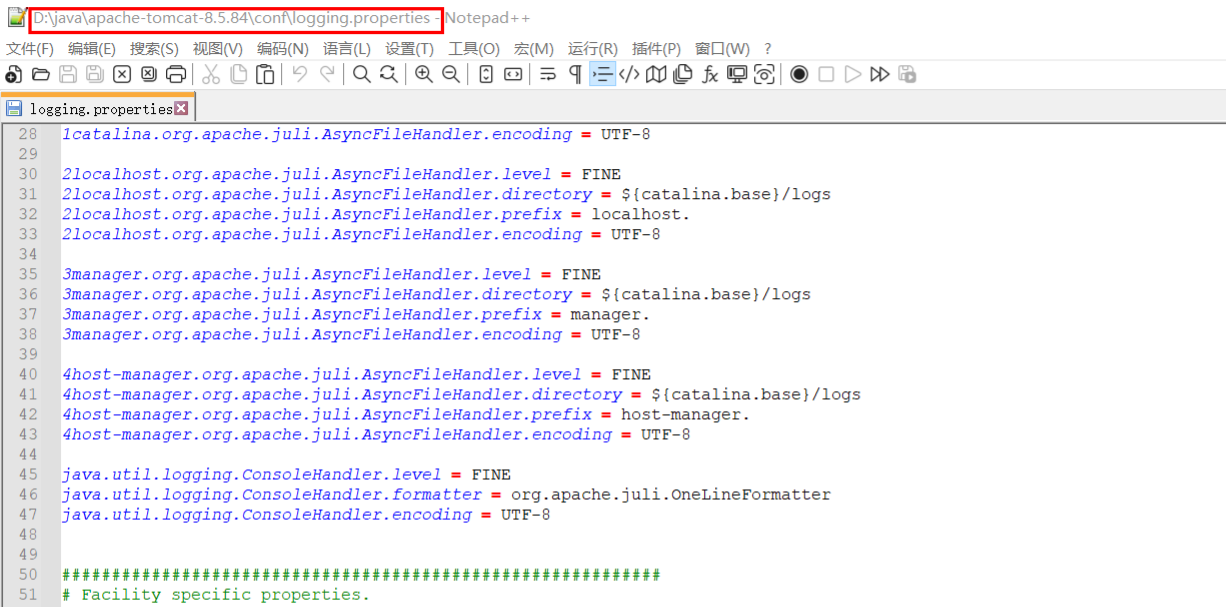Open the 编码(N) encoding menu
The width and height of the screenshot is (1226, 607).
[x=283, y=48]
